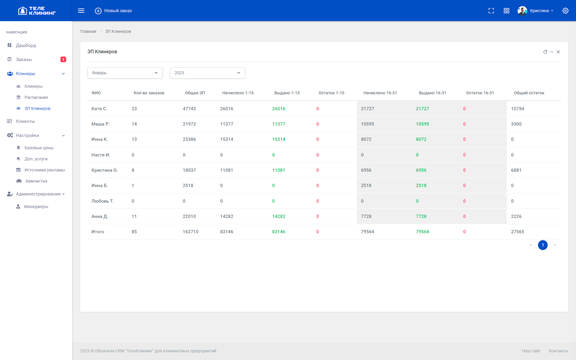Open Клиенты in sidebar
576x360 pixels.
pyautogui.click(x=25, y=121)
